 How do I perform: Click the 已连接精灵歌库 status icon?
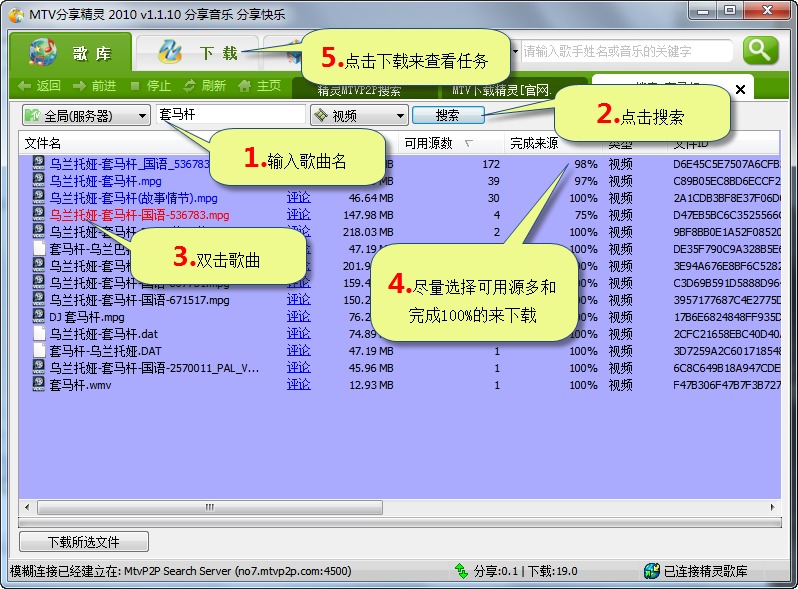[651, 571]
